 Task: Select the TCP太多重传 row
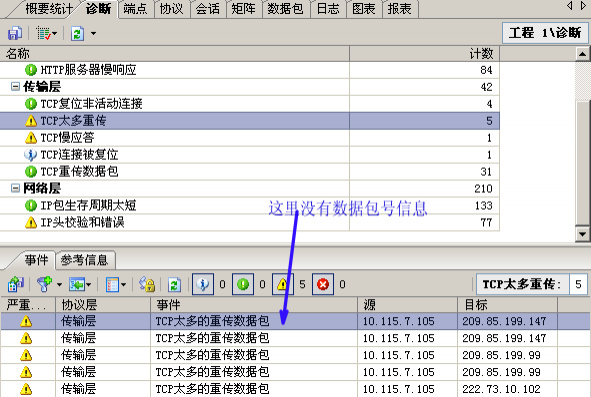[250, 121]
